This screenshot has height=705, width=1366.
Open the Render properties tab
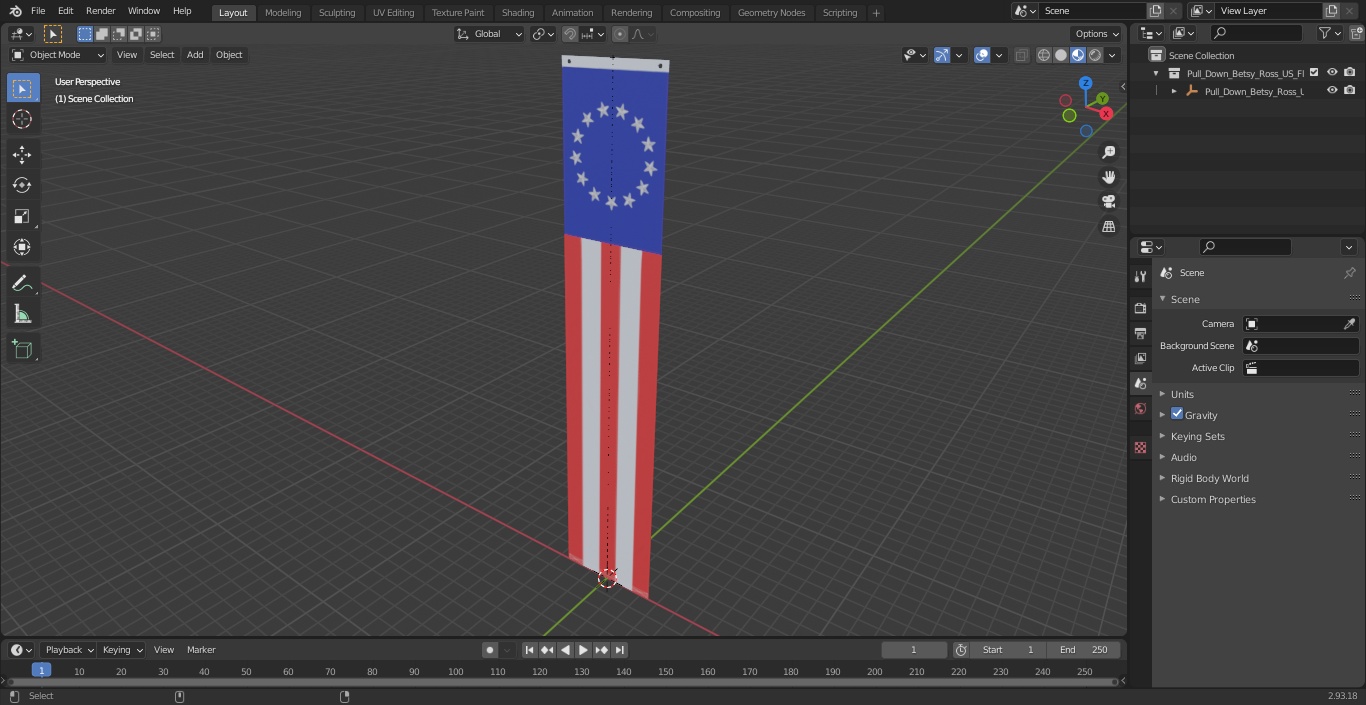click(x=1140, y=308)
